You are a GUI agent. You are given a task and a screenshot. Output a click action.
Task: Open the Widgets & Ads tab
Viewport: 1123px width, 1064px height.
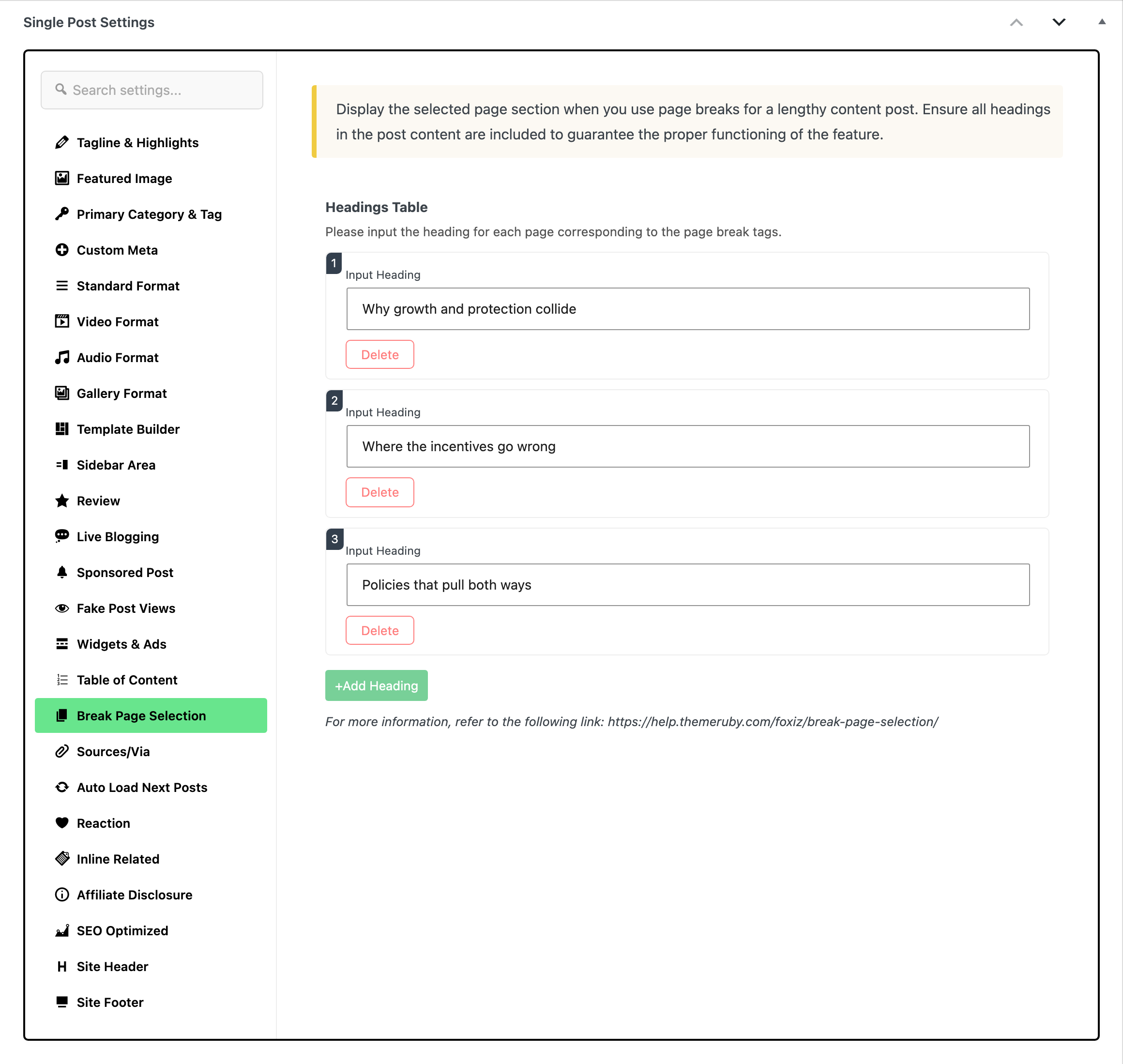(x=151, y=644)
